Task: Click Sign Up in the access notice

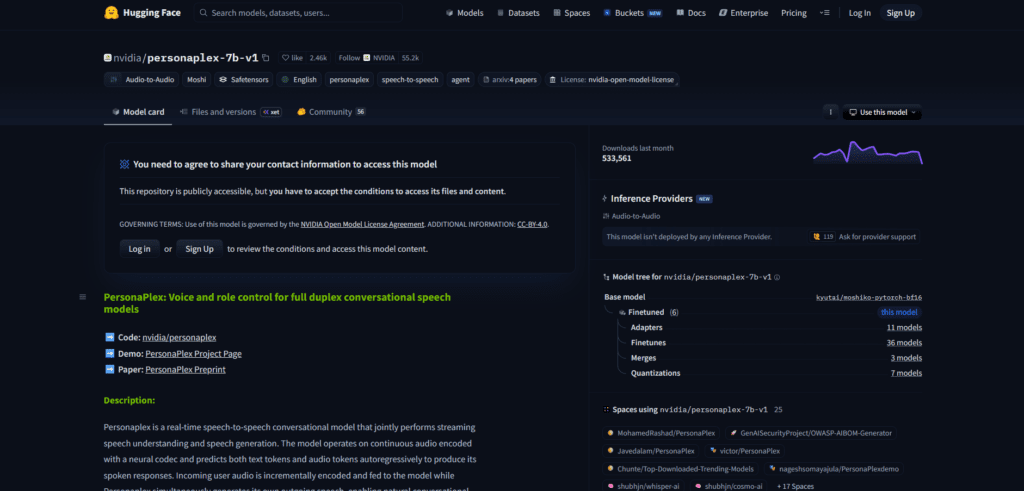Action: click(x=199, y=249)
